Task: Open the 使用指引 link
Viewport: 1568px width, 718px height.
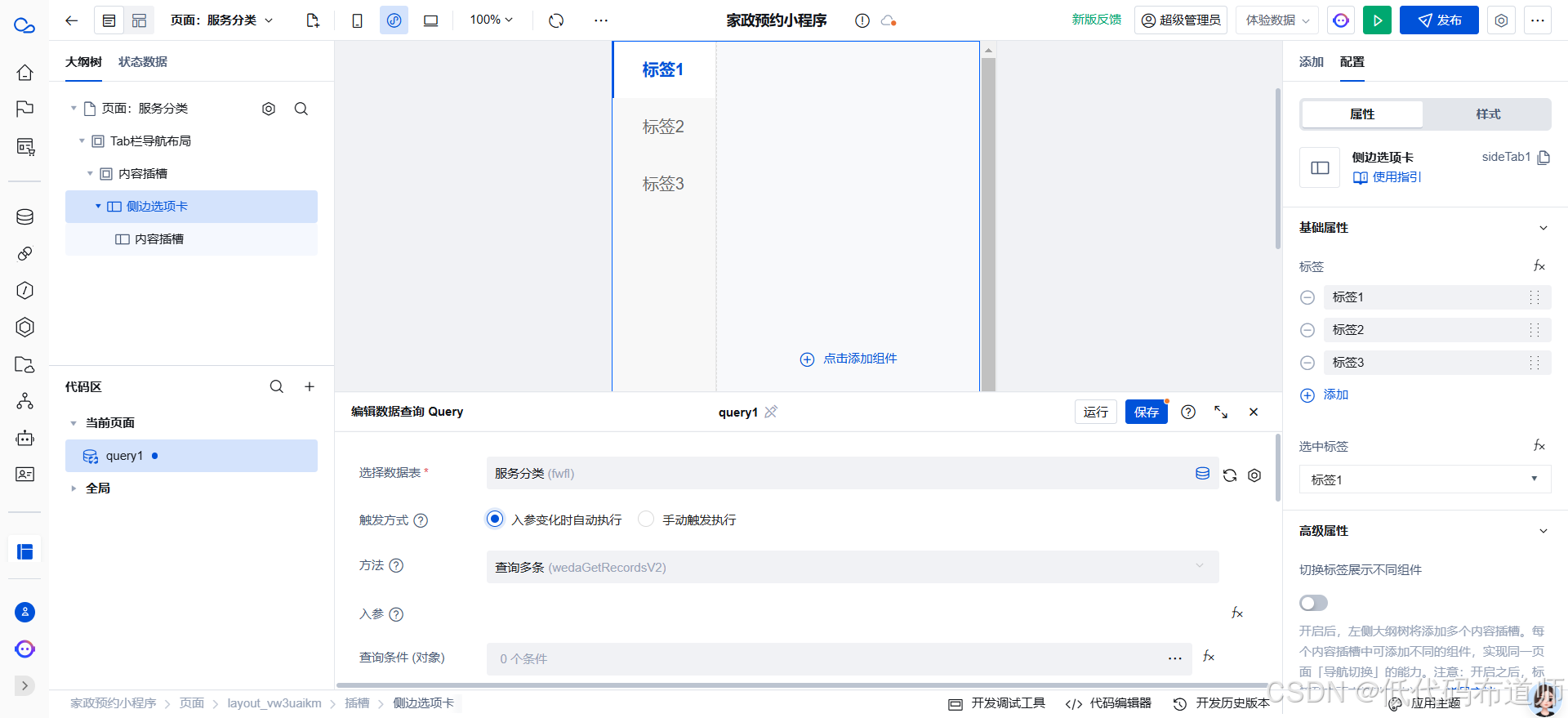Action: (1388, 177)
